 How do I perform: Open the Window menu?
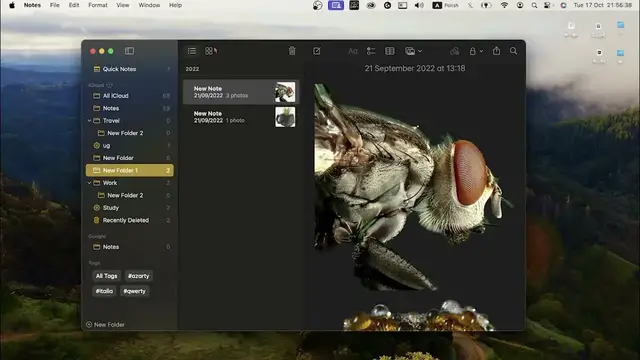149,5
